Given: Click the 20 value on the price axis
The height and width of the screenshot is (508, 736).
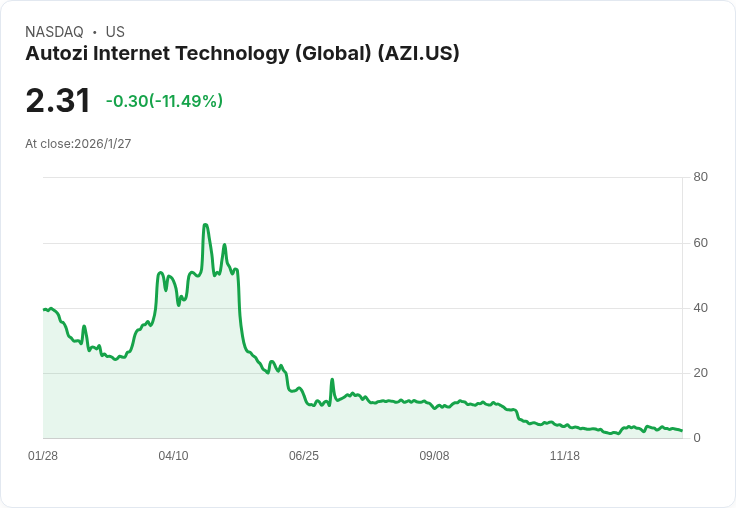Looking at the screenshot, I should [x=700, y=373].
